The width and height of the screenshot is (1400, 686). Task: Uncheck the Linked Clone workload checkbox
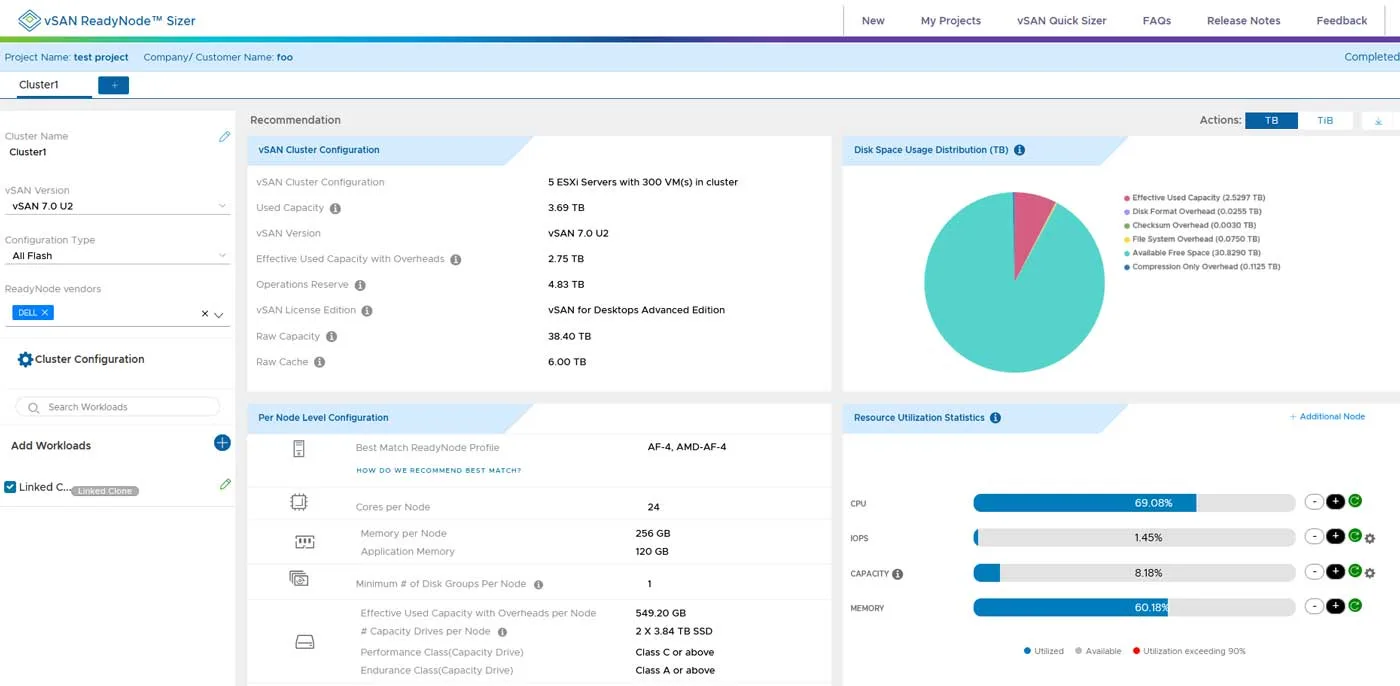[10, 487]
